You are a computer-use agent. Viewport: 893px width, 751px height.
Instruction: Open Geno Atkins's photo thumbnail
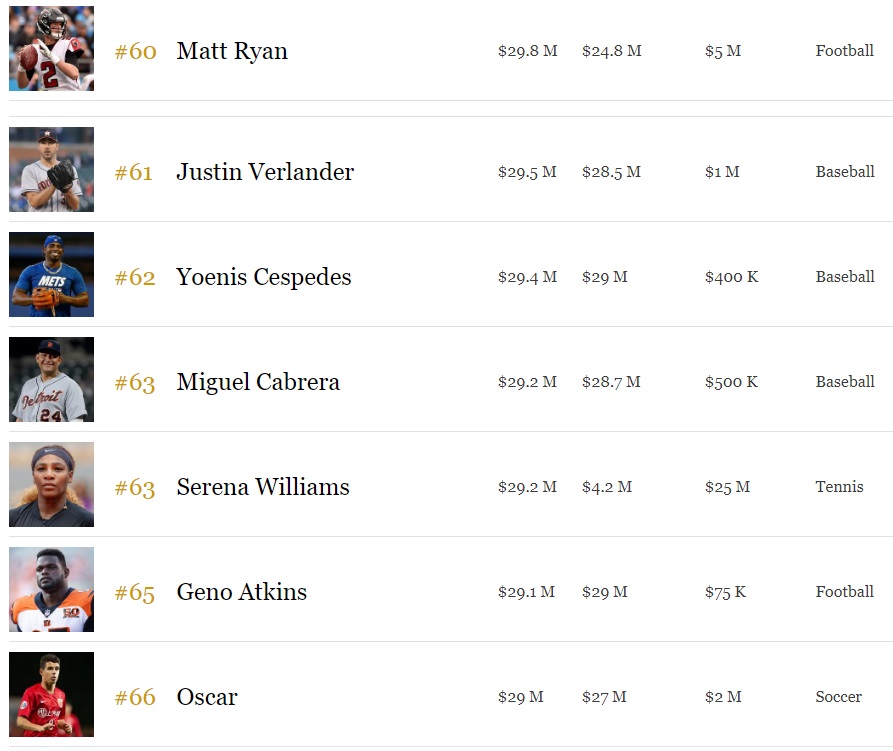coord(51,590)
